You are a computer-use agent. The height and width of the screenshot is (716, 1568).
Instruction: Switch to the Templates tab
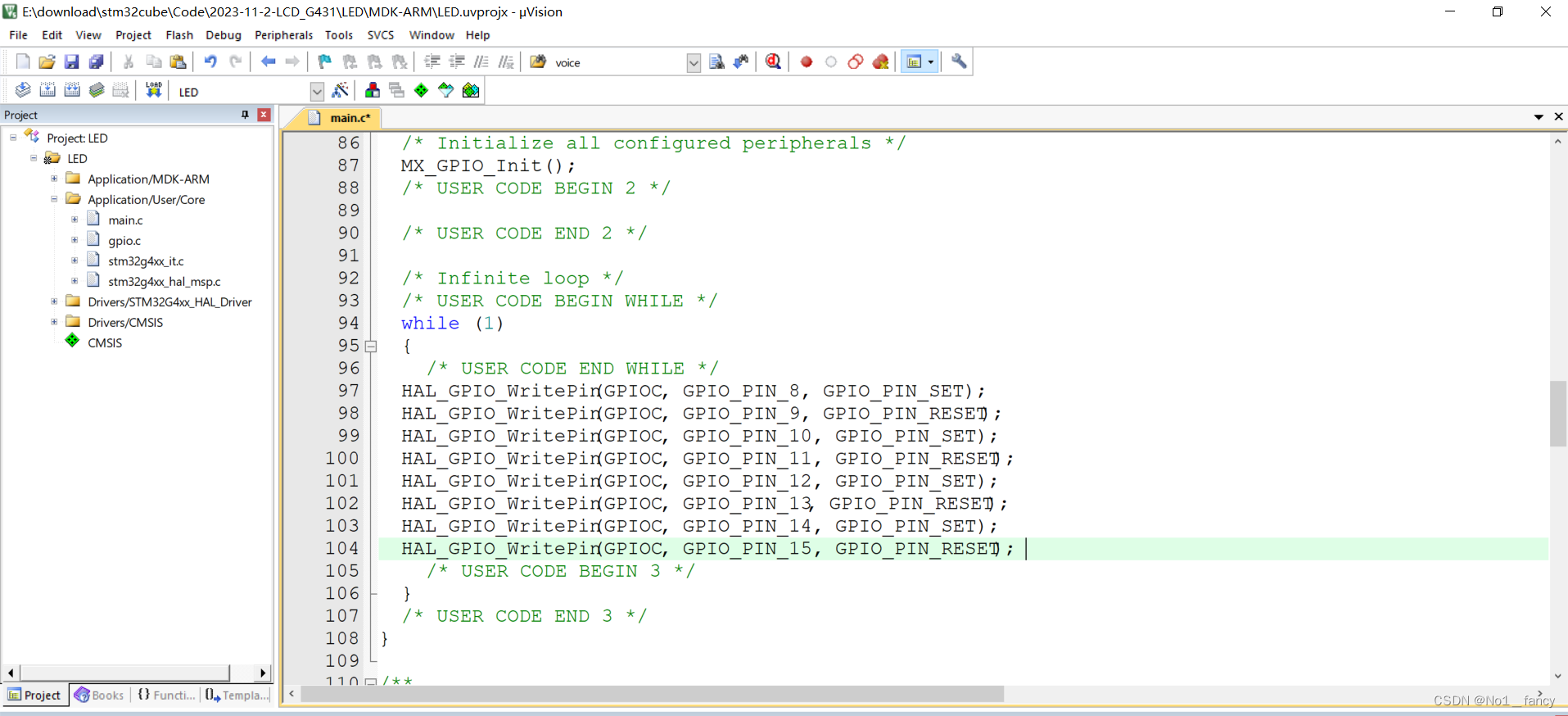point(237,695)
